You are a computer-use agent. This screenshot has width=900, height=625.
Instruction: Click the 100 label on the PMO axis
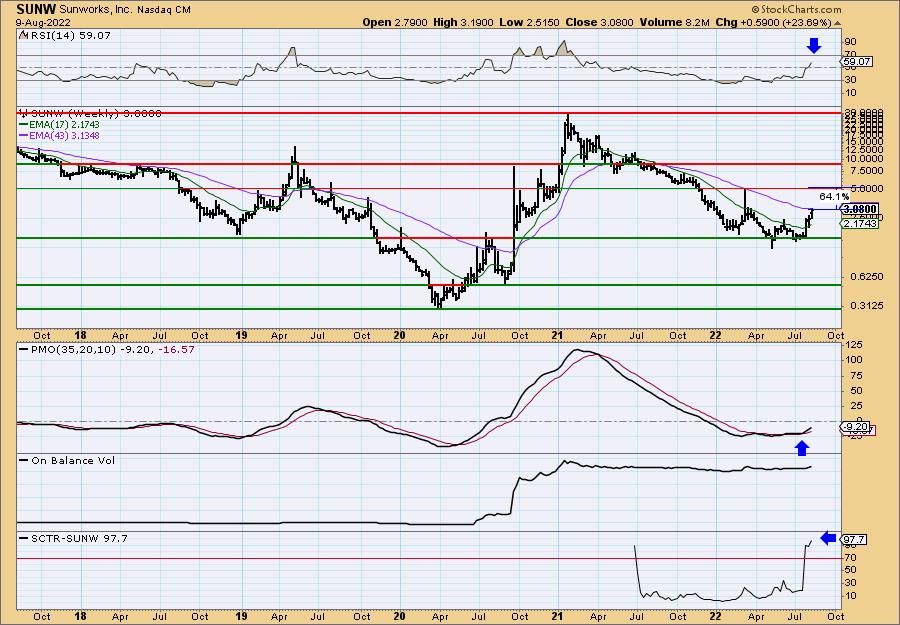pos(853,360)
